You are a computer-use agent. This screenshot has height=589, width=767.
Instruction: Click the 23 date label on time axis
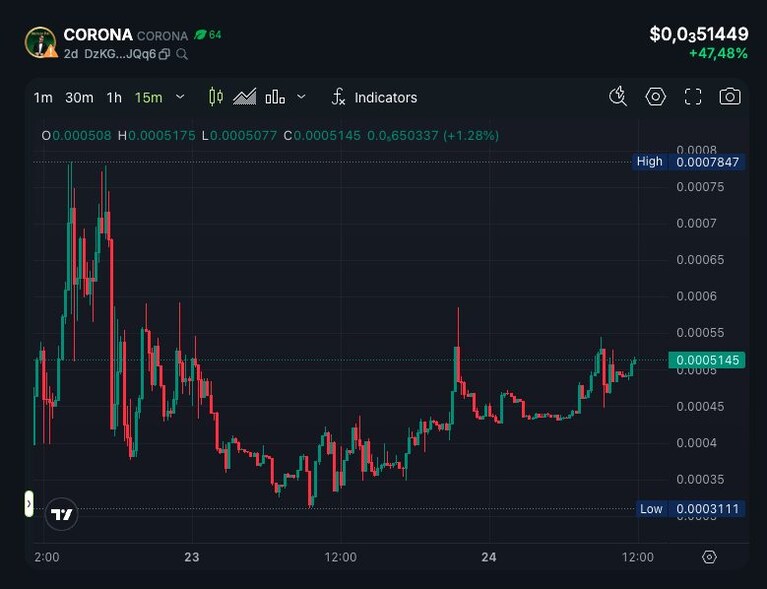192,557
